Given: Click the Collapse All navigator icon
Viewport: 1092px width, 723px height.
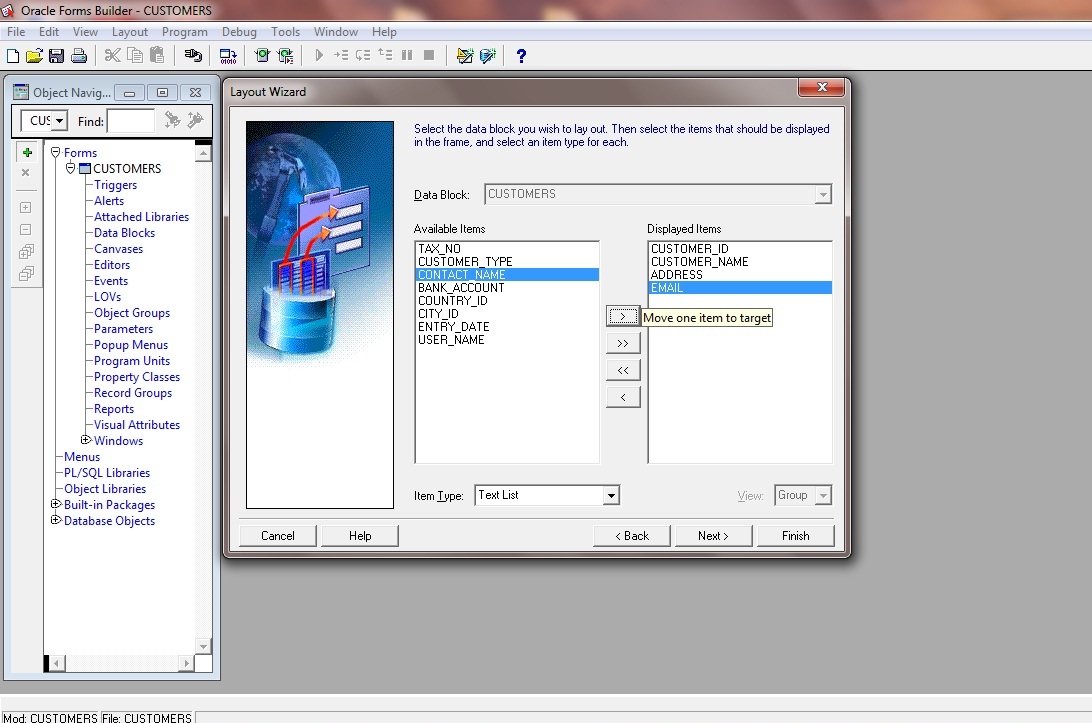Looking at the screenshot, I should tap(26, 274).
